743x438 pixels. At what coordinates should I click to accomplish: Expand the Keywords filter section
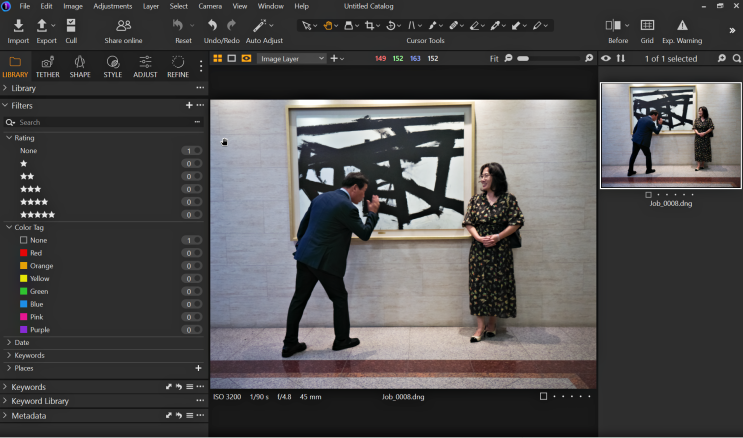coord(29,355)
